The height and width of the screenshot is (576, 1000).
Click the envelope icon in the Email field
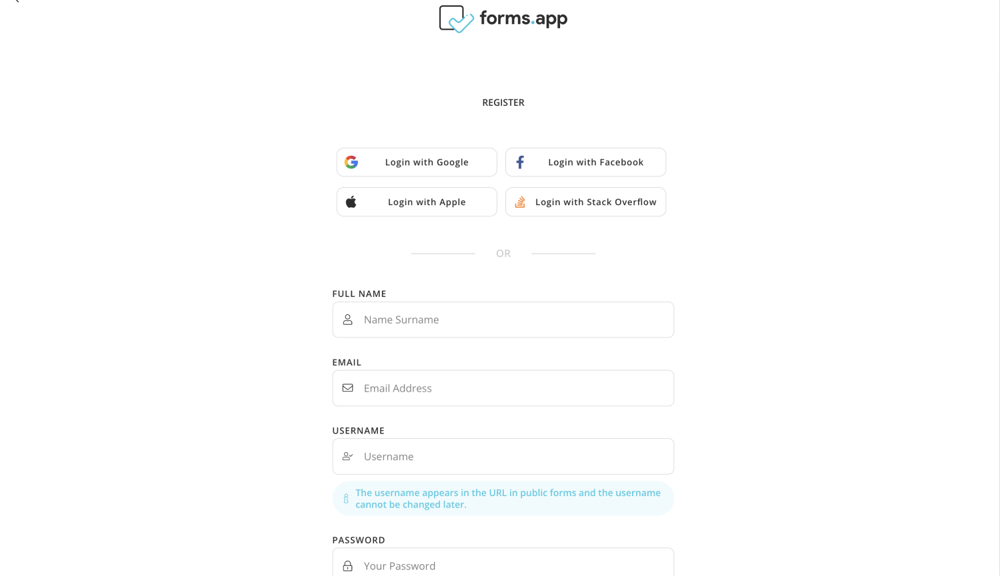pyautogui.click(x=348, y=388)
